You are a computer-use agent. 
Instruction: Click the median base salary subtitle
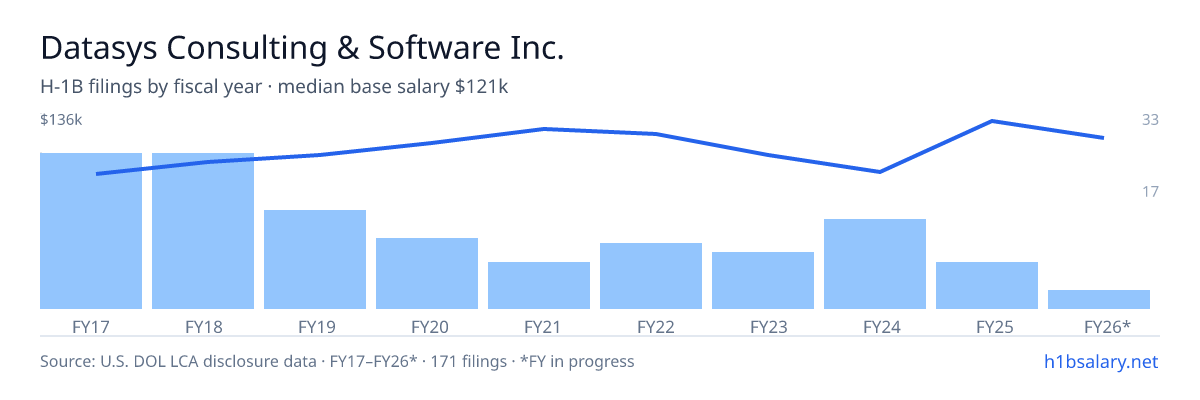click(x=274, y=87)
